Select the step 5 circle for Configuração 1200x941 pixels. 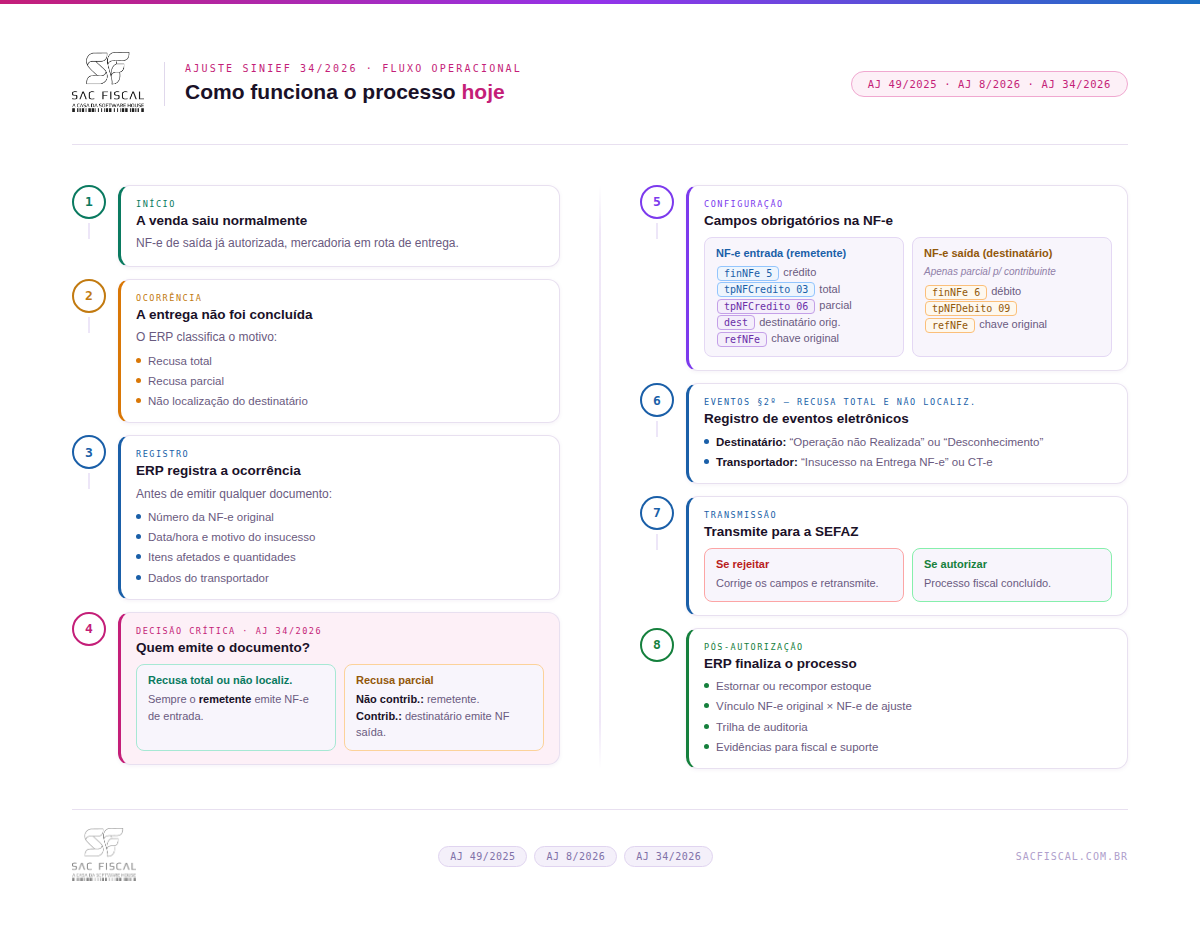(x=657, y=202)
